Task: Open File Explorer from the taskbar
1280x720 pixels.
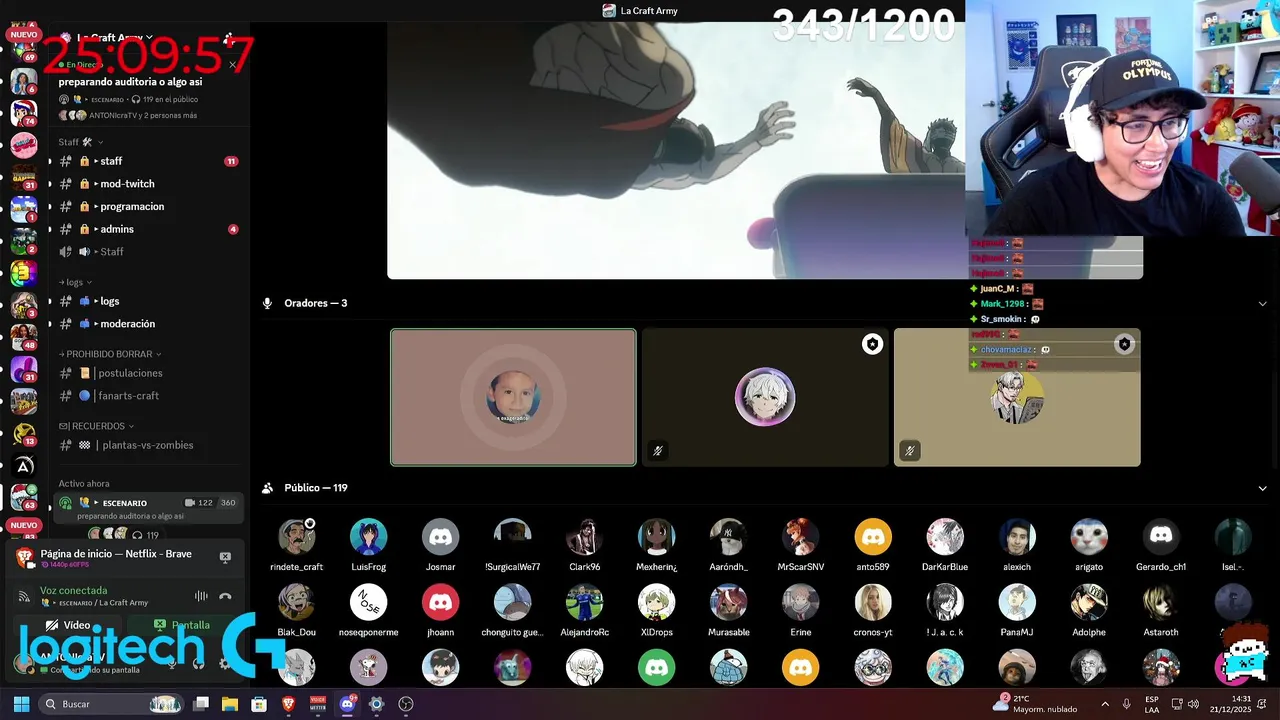Action: 230,704
